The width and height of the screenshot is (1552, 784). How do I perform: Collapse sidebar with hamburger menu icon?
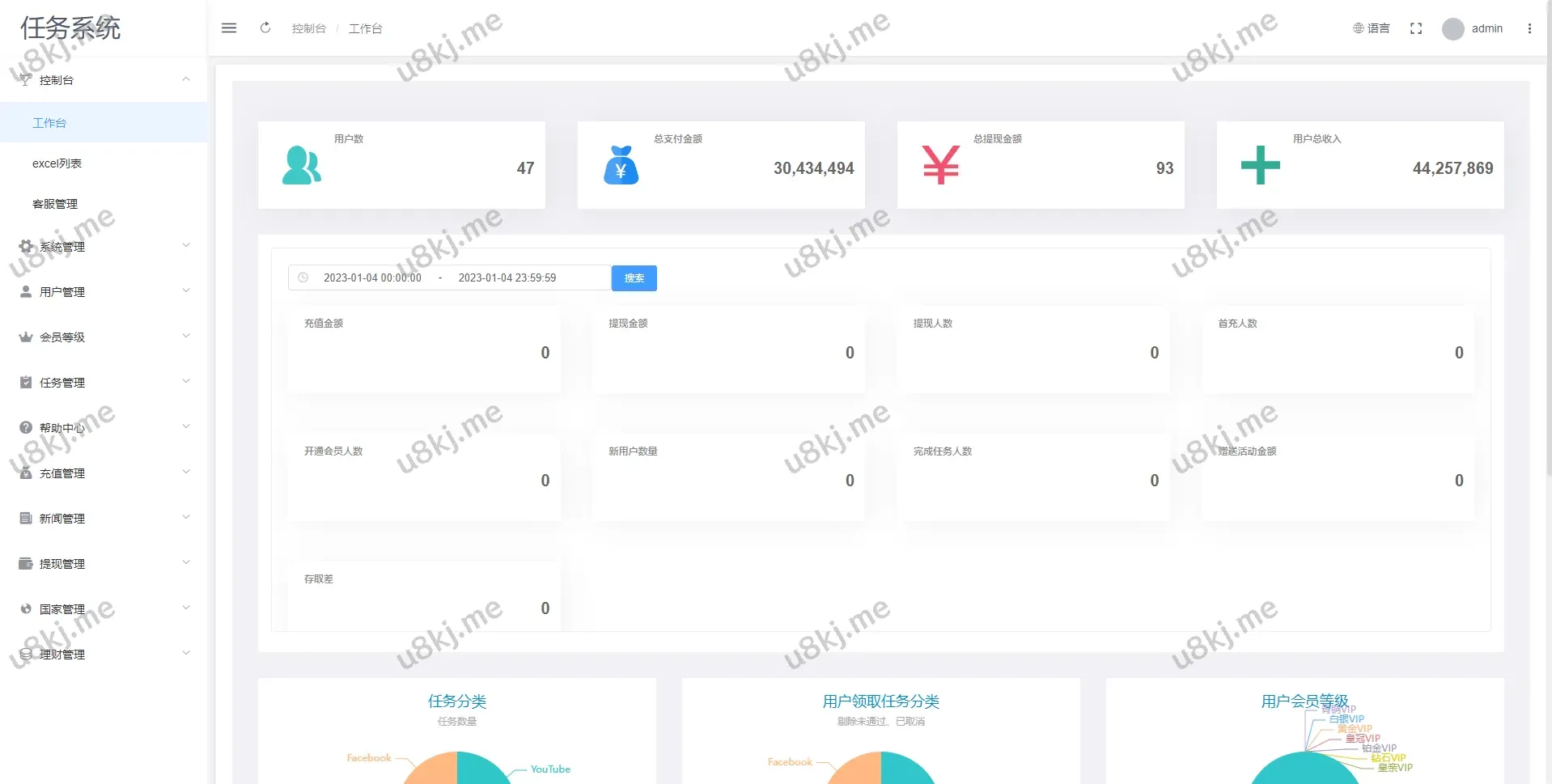(x=229, y=28)
